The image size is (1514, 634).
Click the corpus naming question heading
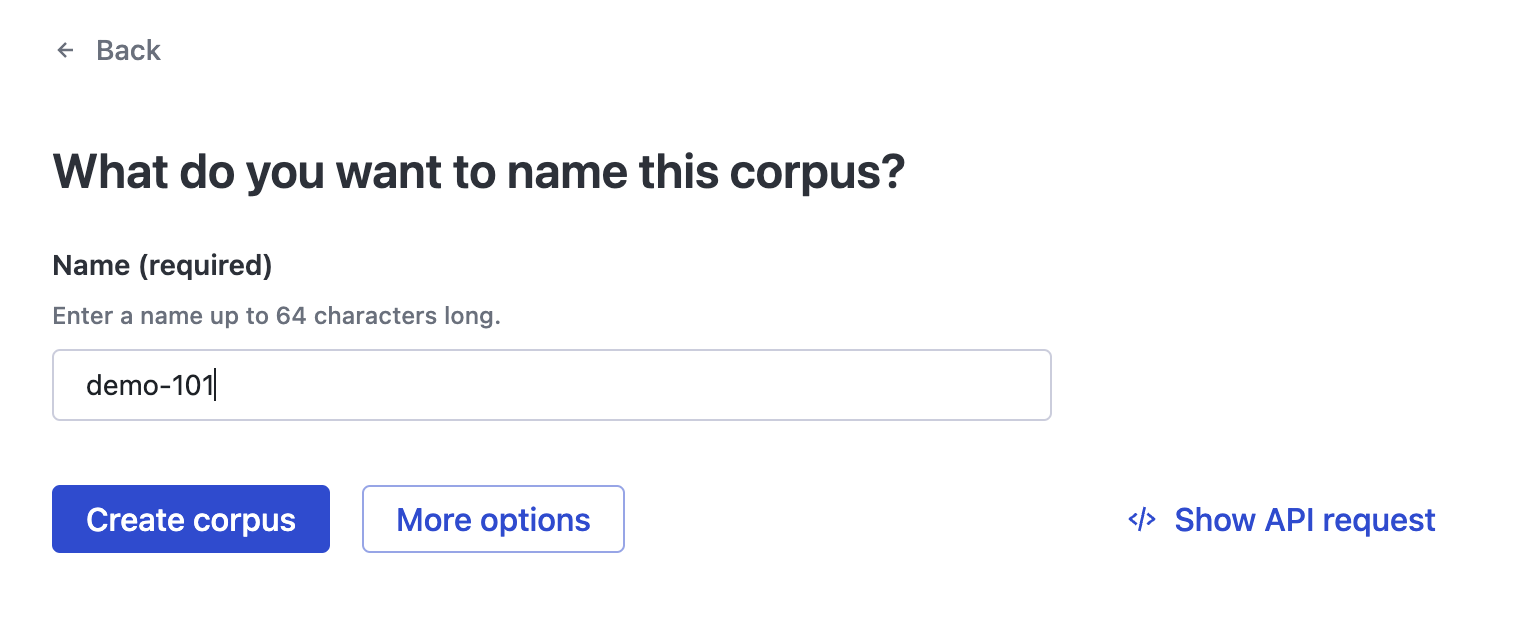[478, 173]
